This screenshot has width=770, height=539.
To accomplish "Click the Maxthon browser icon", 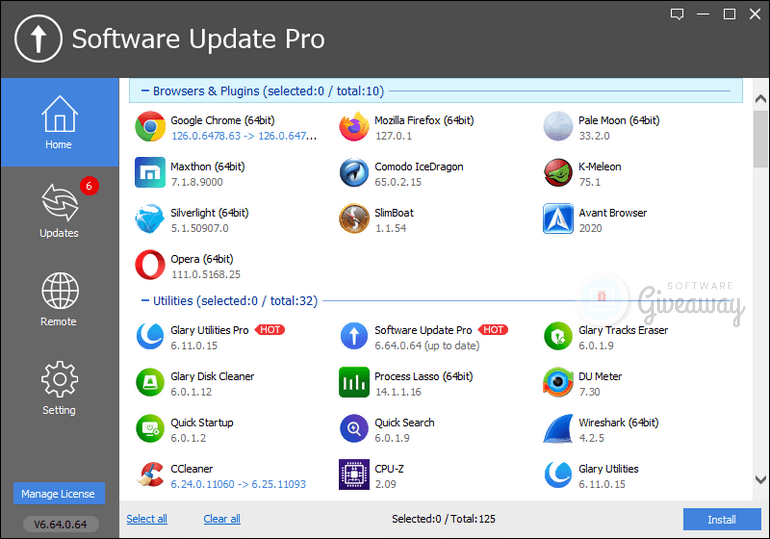I will [150, 173].
